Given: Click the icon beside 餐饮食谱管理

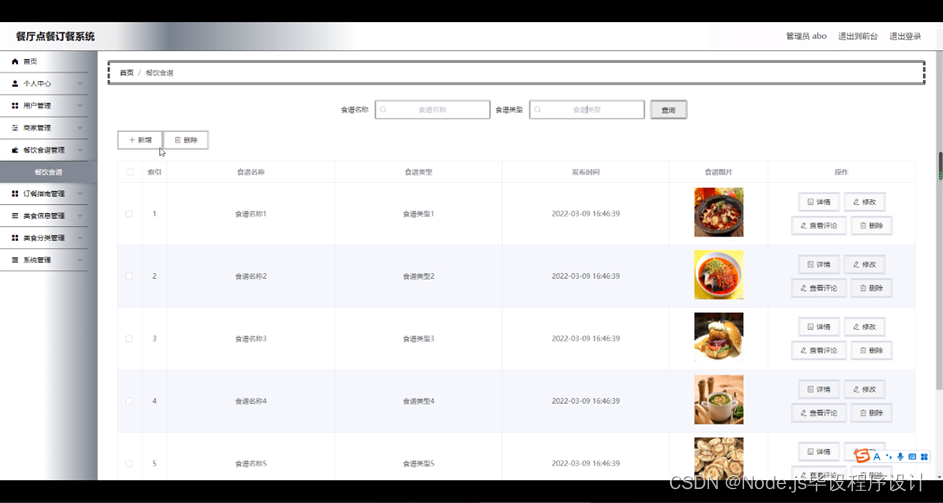Looking at the screenshot, I should (15, 150).
